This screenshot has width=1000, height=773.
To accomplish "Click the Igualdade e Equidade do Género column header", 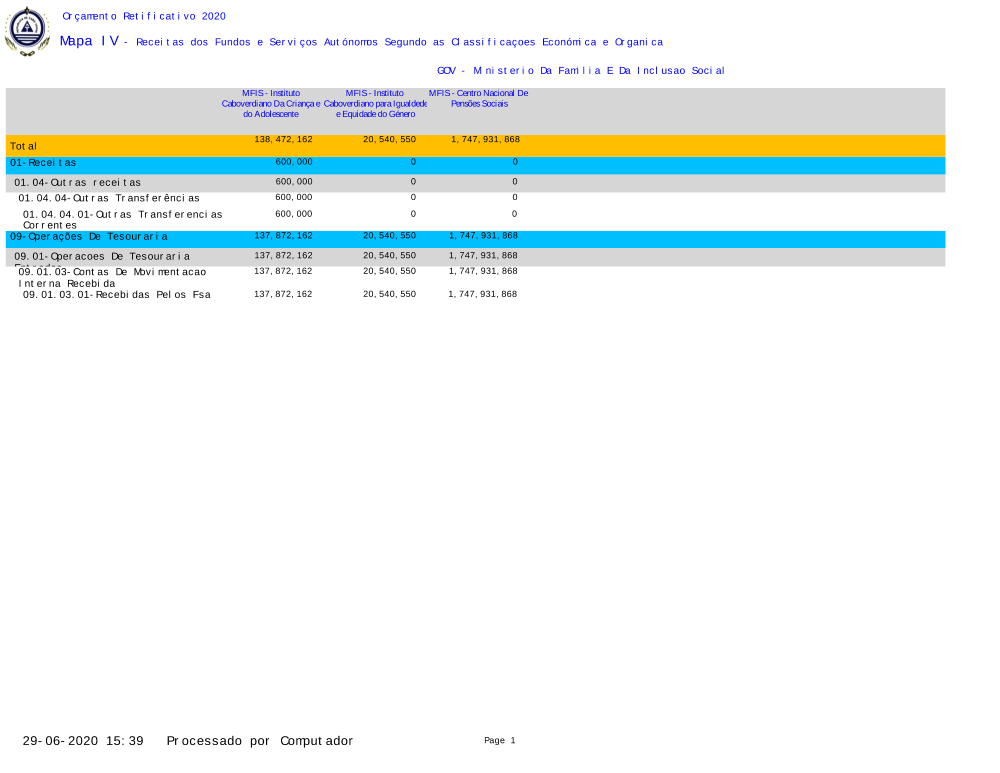I will click(375, 103).
